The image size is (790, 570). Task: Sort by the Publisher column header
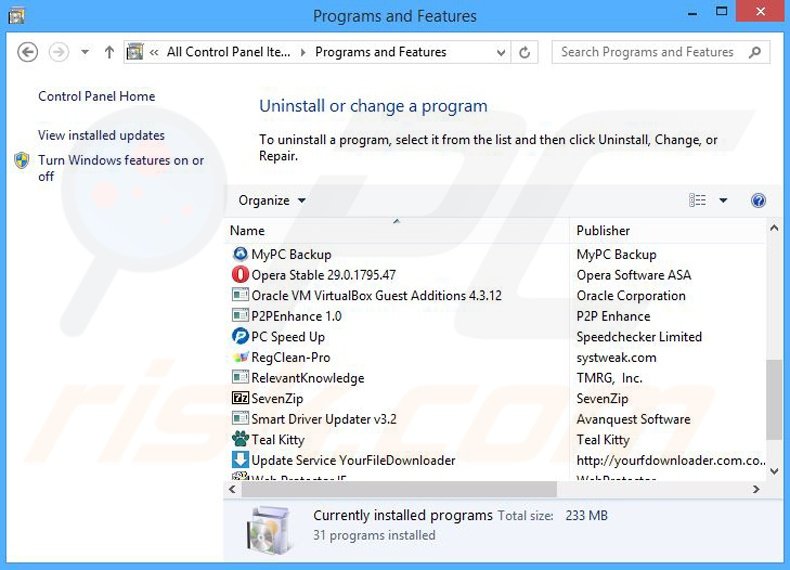coord(668,230)
